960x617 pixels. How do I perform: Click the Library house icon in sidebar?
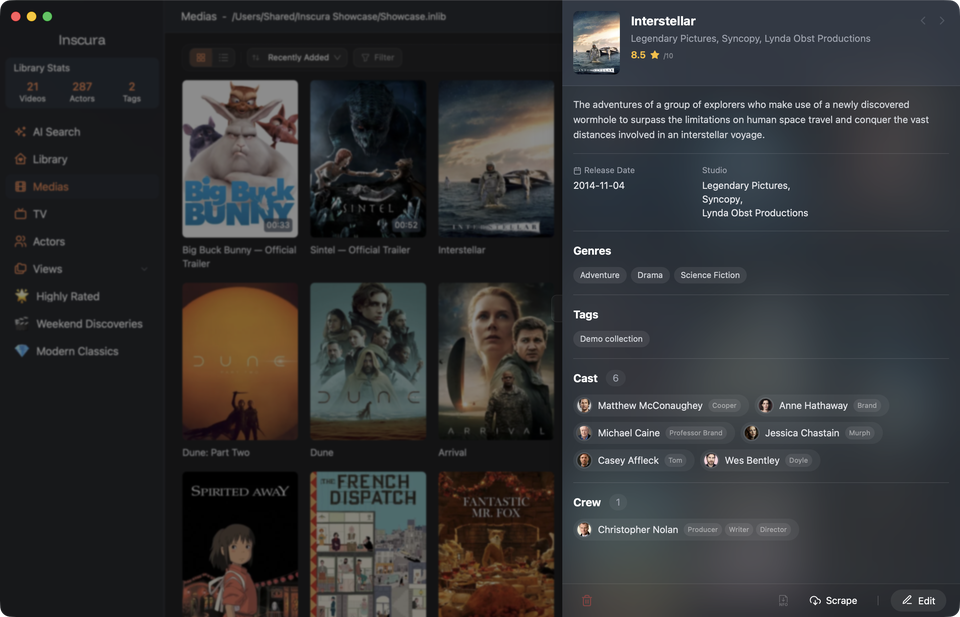tap(20, 159)
